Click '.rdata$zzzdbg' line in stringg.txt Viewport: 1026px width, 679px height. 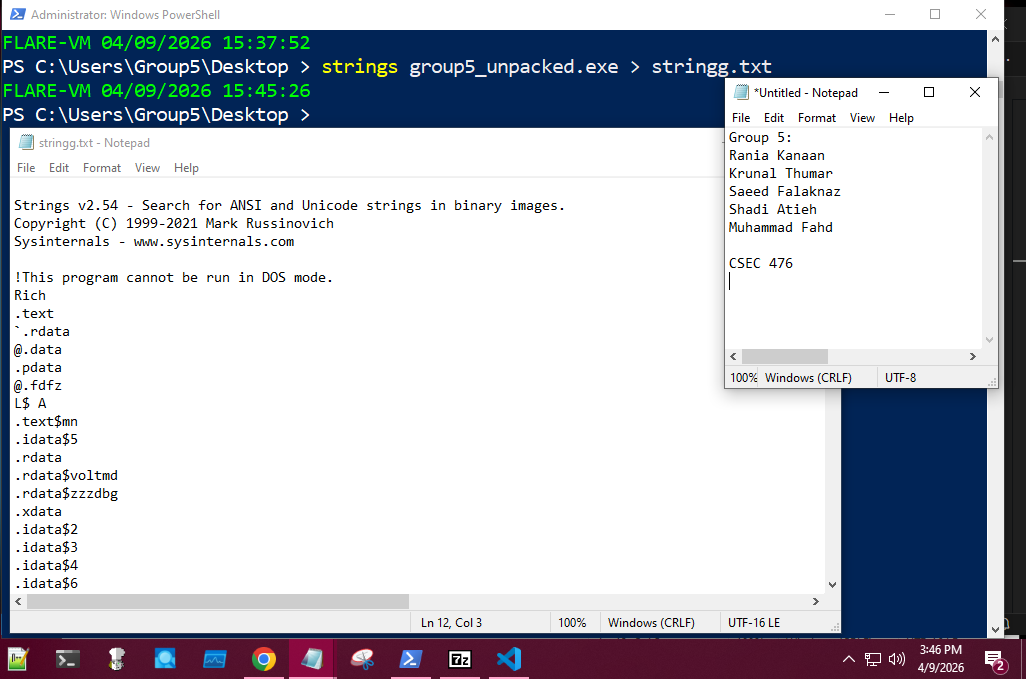pyautogui.click(x=66, y=494)
